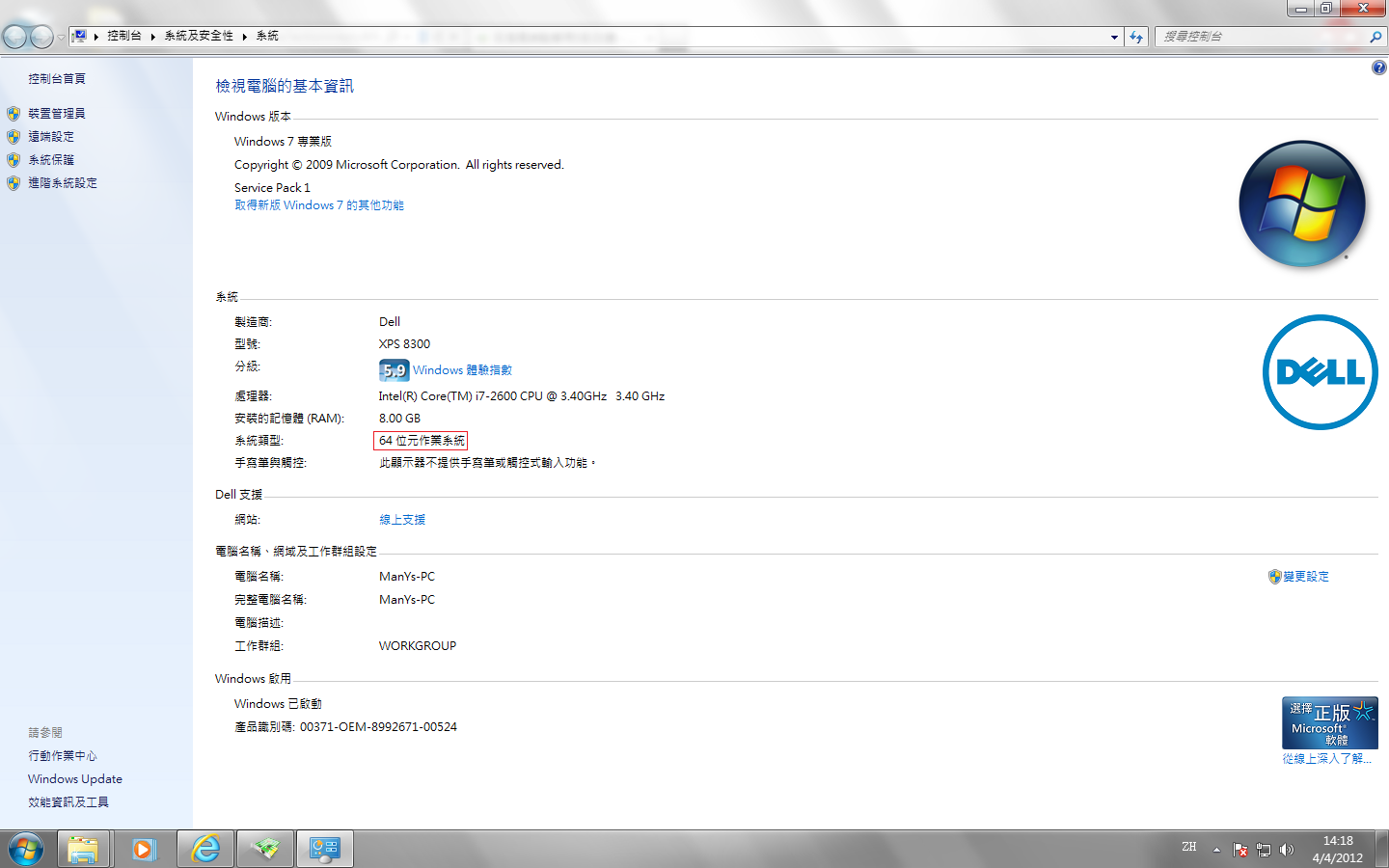Viewport: 1389px width, 868px height.
Task: Click the Show desktop strip beside the clock
Action: coord(1382,850)
